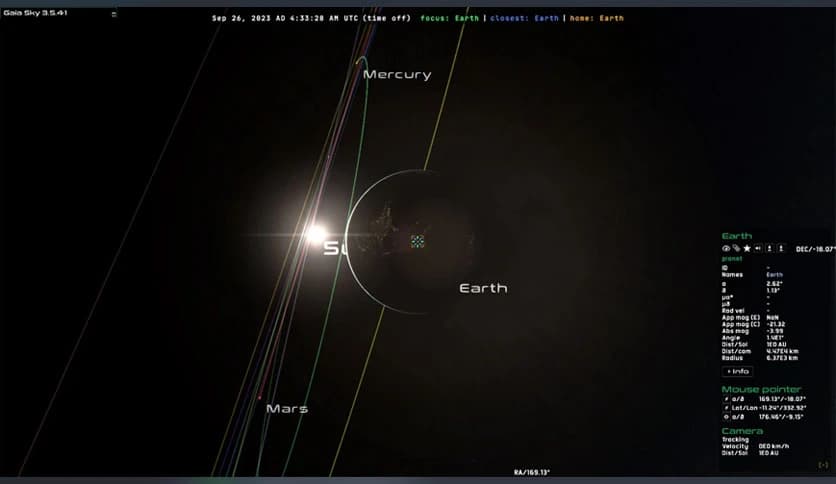The height and width of the screenshot is (484, 836).
Task: Click the + Info button
Action: (737, 372)
